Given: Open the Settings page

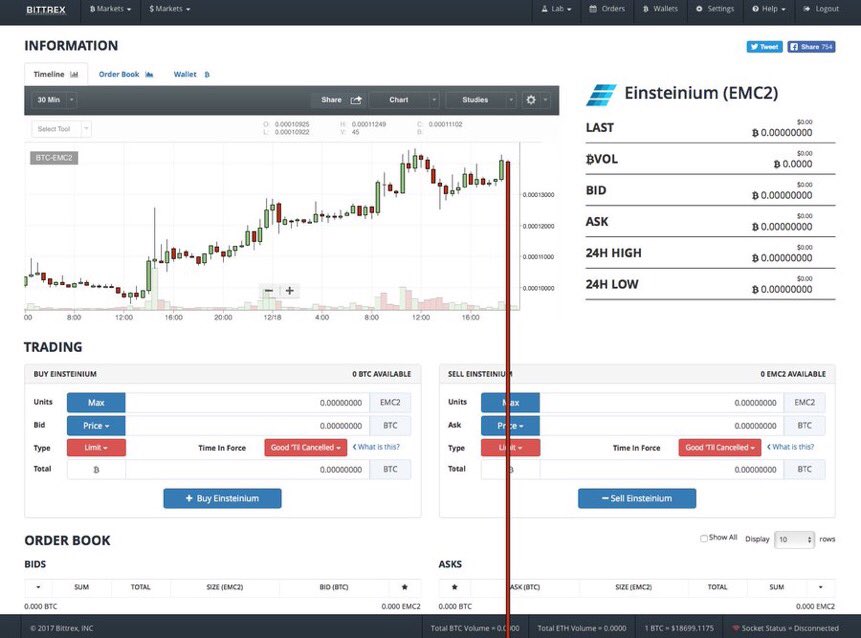Looking at the screenshot, I should pyautogui.click(x=715, y=9).
